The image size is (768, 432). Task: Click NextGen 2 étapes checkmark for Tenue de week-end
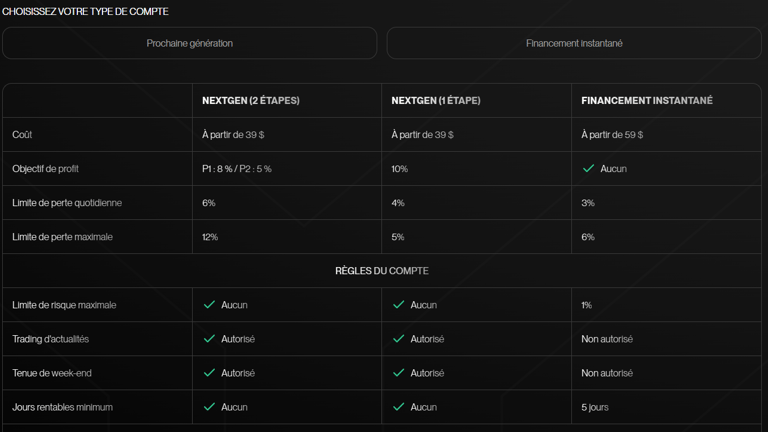[x=209, y=372]
